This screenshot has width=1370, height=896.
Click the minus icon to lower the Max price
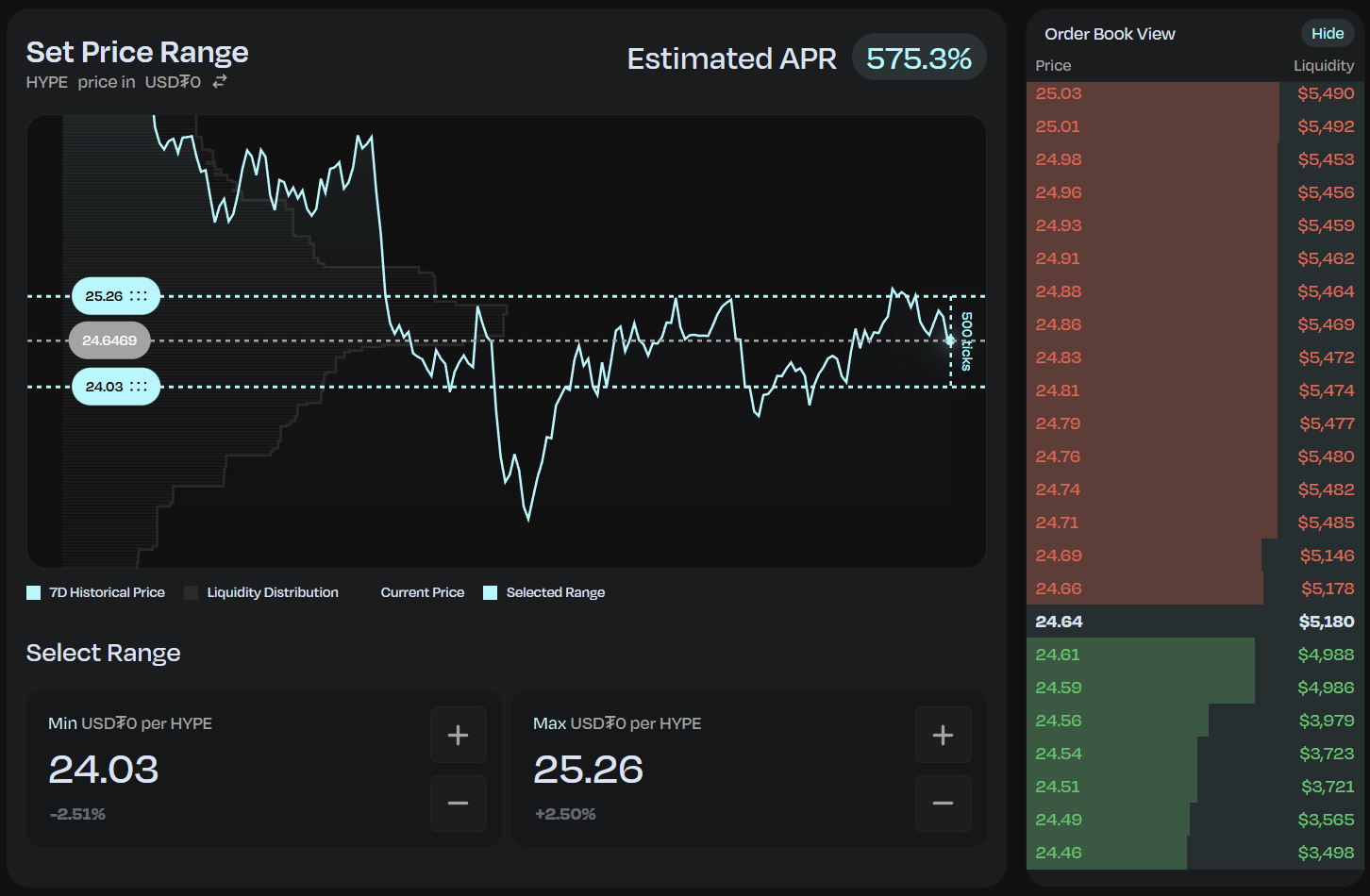[944, 804]
